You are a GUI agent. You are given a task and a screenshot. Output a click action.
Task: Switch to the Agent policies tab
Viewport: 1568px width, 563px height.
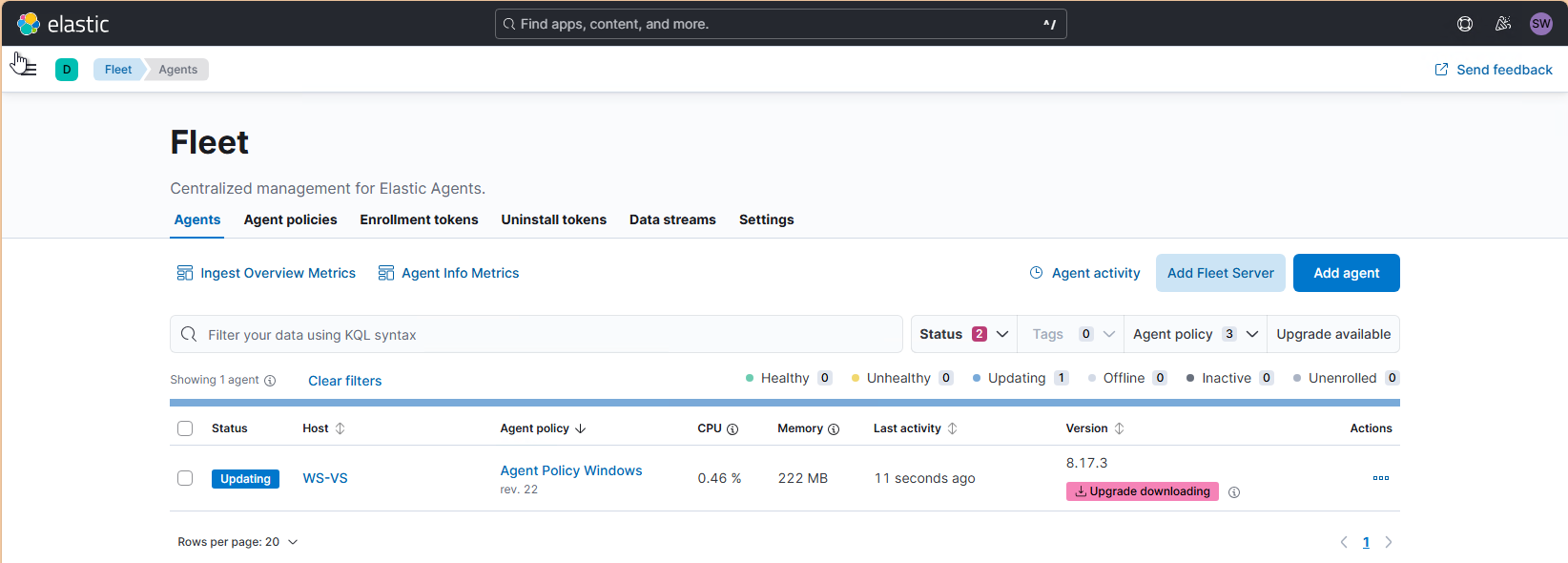click(290, 219)
